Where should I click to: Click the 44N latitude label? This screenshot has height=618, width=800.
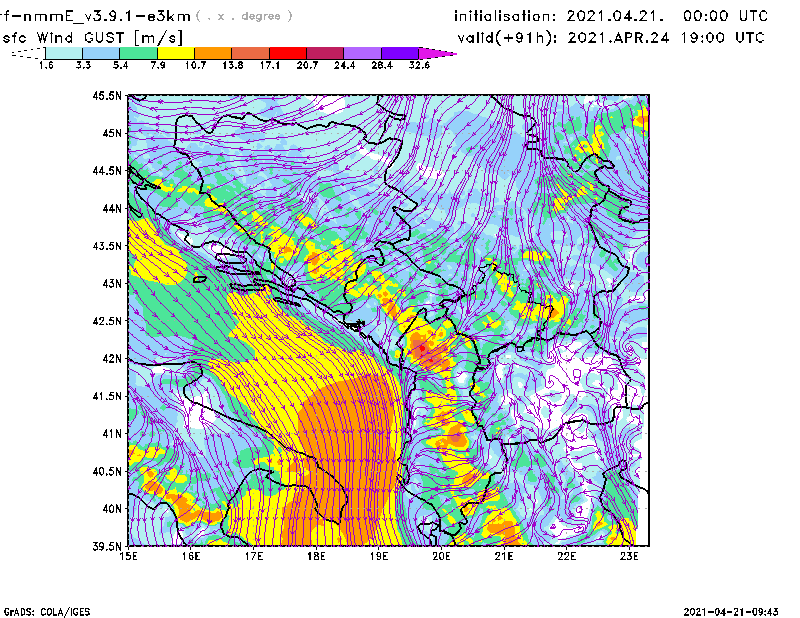[x=112, y=208]
